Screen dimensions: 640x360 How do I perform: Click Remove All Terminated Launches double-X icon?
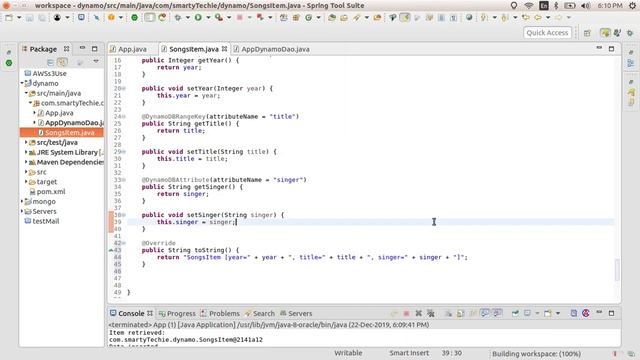tap(431, 313)
